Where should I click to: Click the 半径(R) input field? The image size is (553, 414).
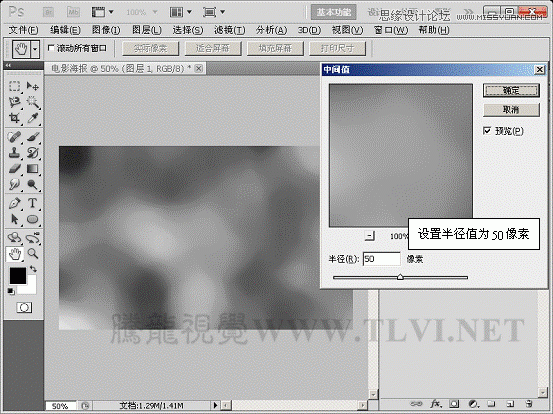(x=382, y=259)
